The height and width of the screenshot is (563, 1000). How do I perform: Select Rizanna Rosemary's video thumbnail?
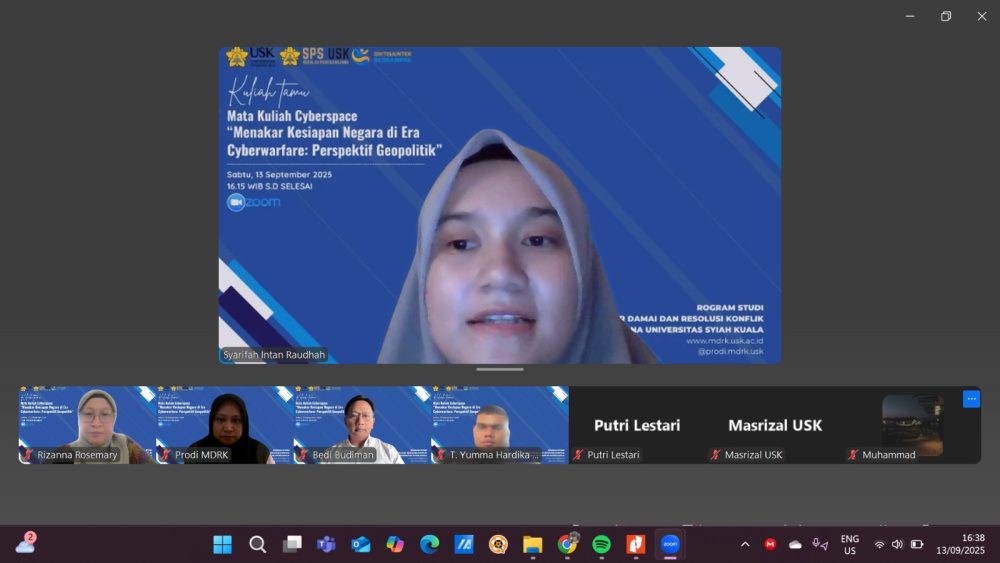click(x=87, y=425)
